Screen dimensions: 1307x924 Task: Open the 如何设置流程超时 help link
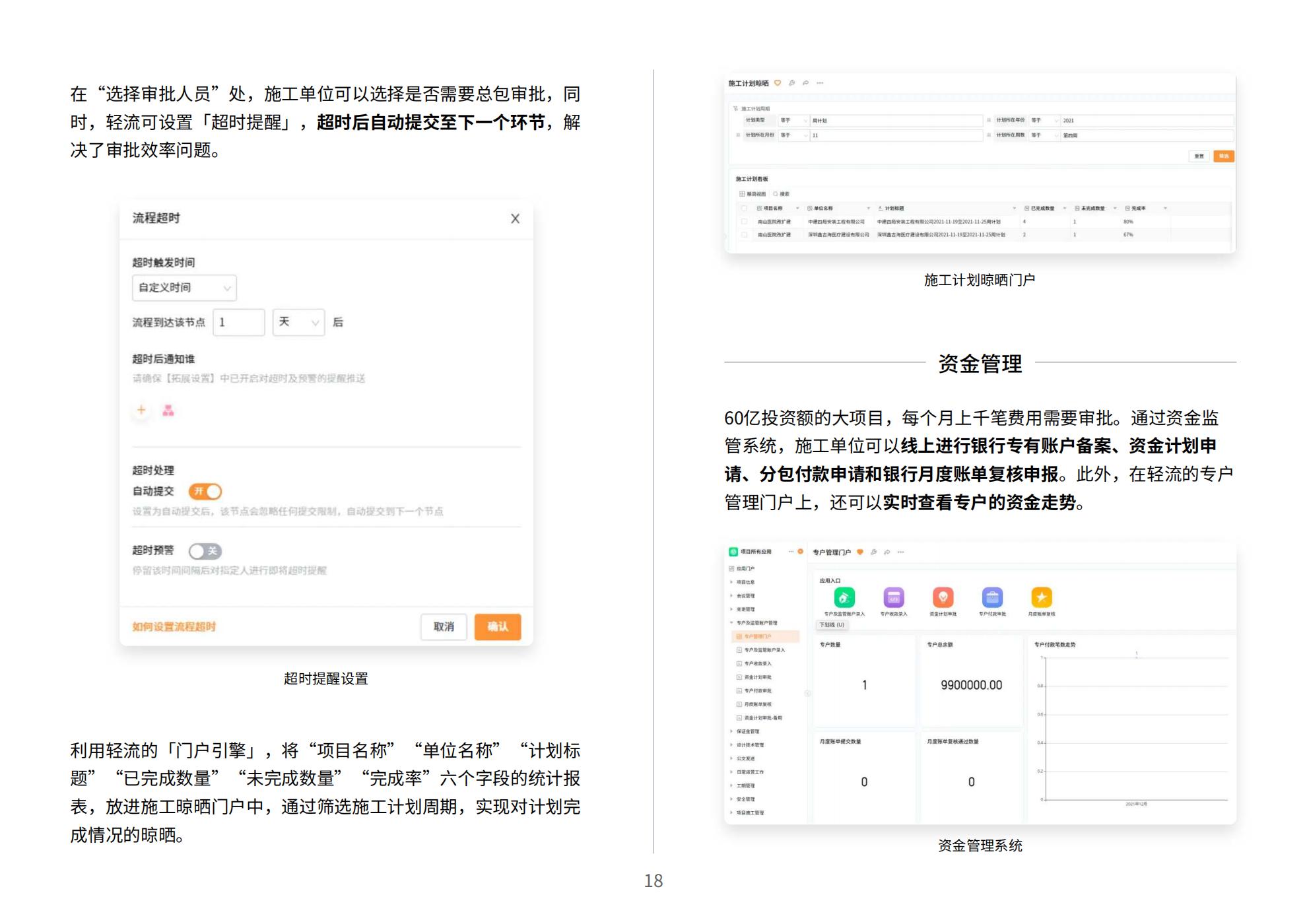(x=174, y=626)
